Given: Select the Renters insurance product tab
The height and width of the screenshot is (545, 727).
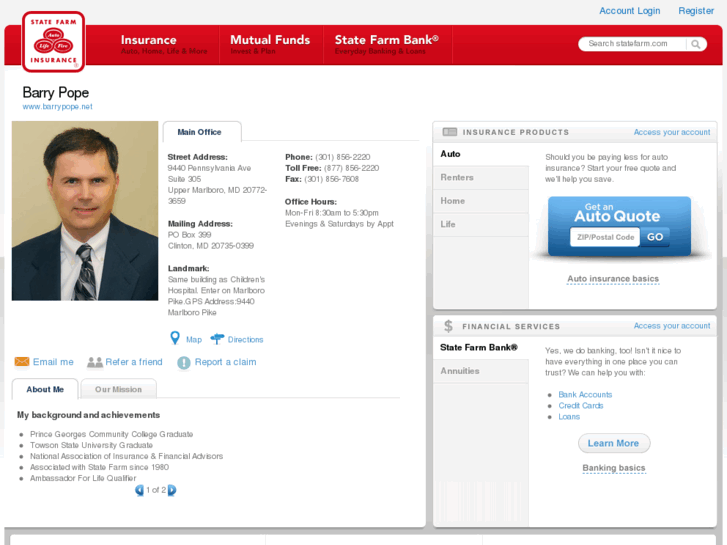Looking at the screenshot, I should click(481, 178).
